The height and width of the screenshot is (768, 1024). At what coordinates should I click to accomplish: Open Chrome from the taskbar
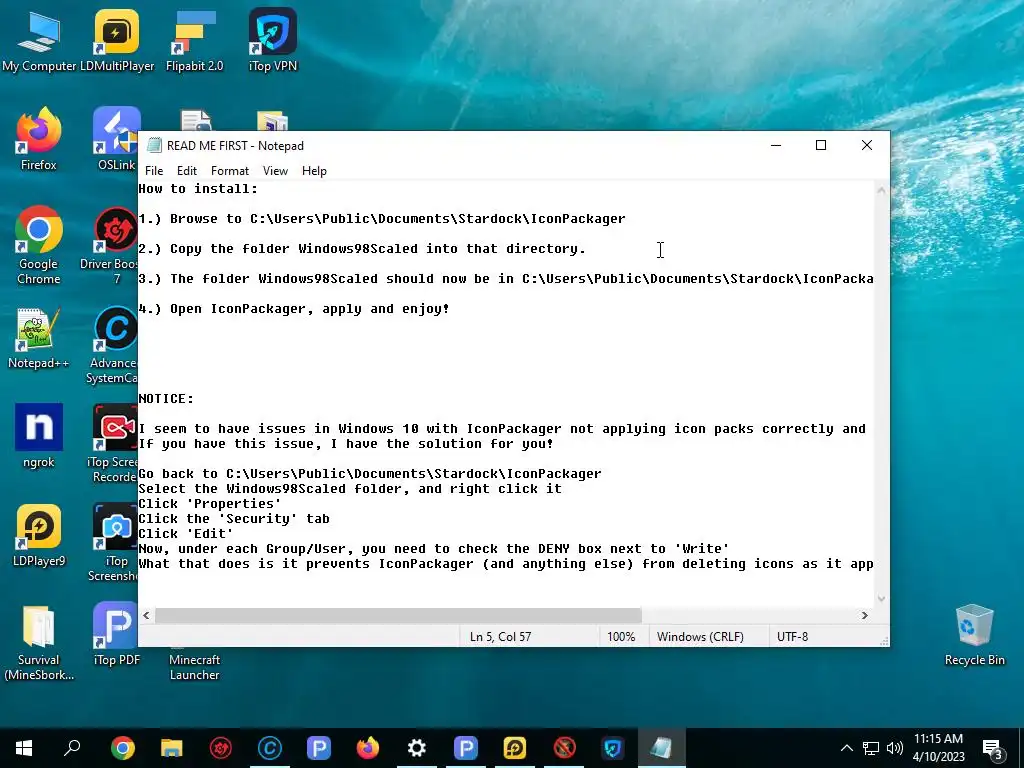coord(122,748)
